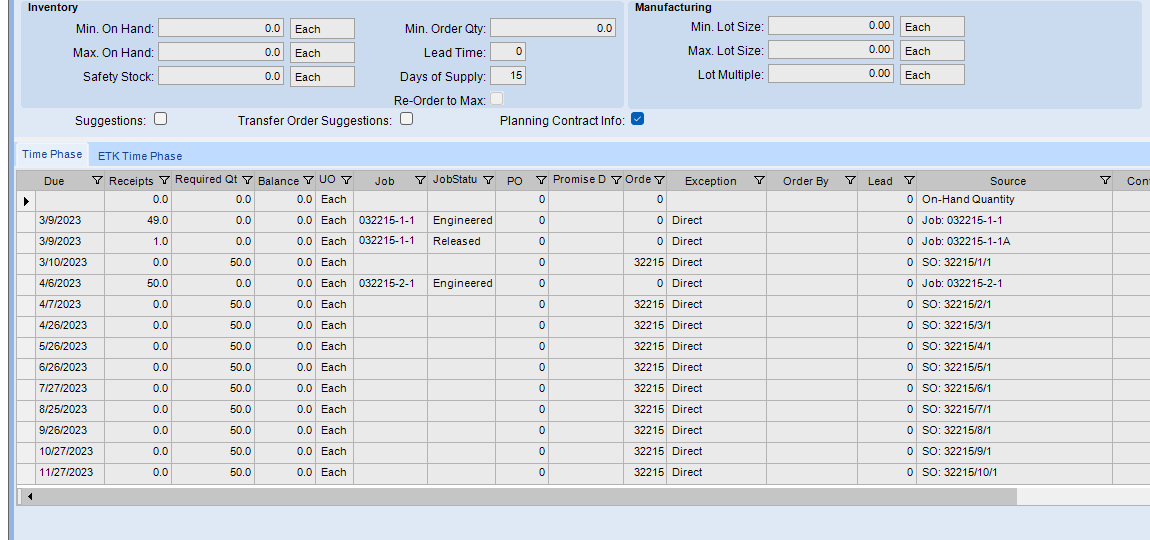Select the due date 6/26/2023 cell

point(70,368)
